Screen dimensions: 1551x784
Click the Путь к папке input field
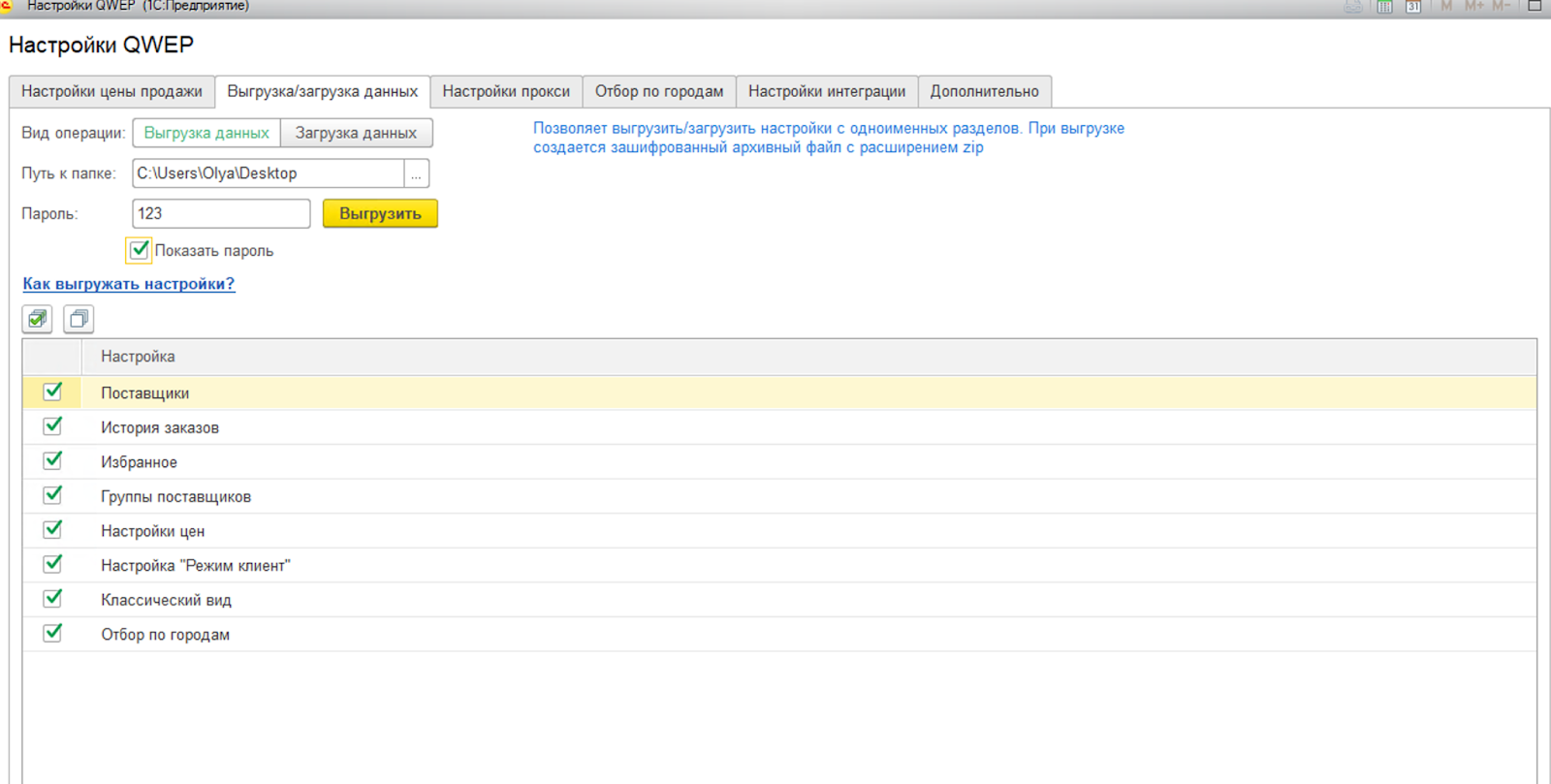pos(269,173)
